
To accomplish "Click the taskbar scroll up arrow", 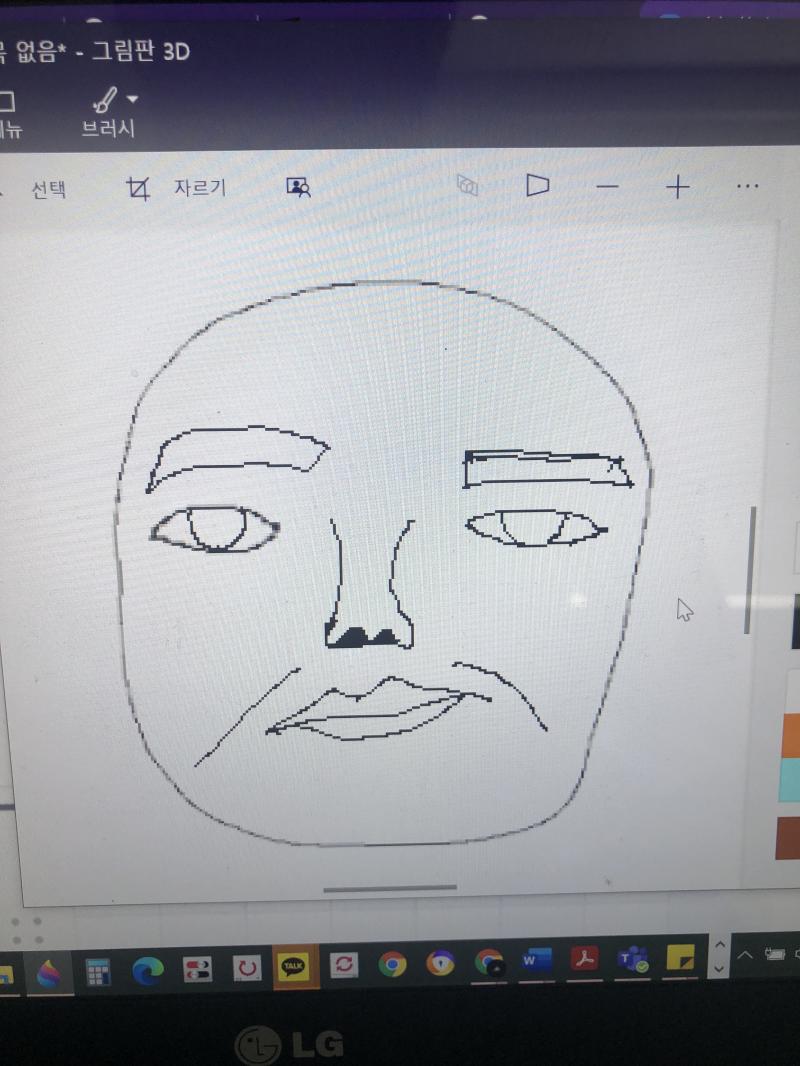I will click(720, 946).
